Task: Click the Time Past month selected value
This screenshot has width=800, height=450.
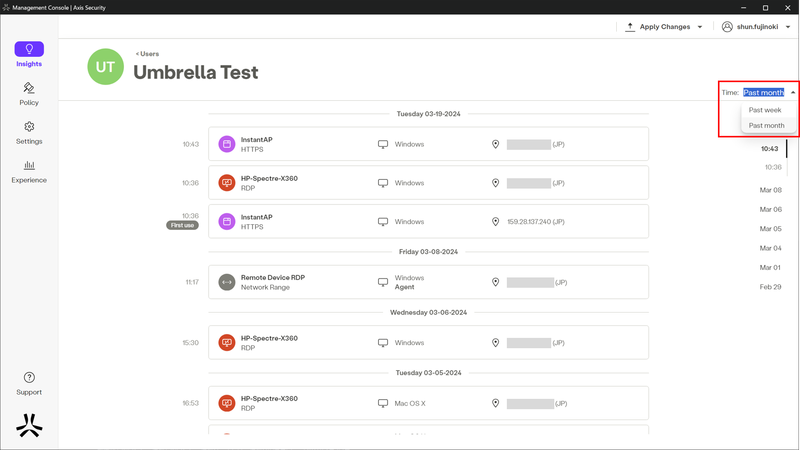Action: pyautogui.click(x=764, y=92)
